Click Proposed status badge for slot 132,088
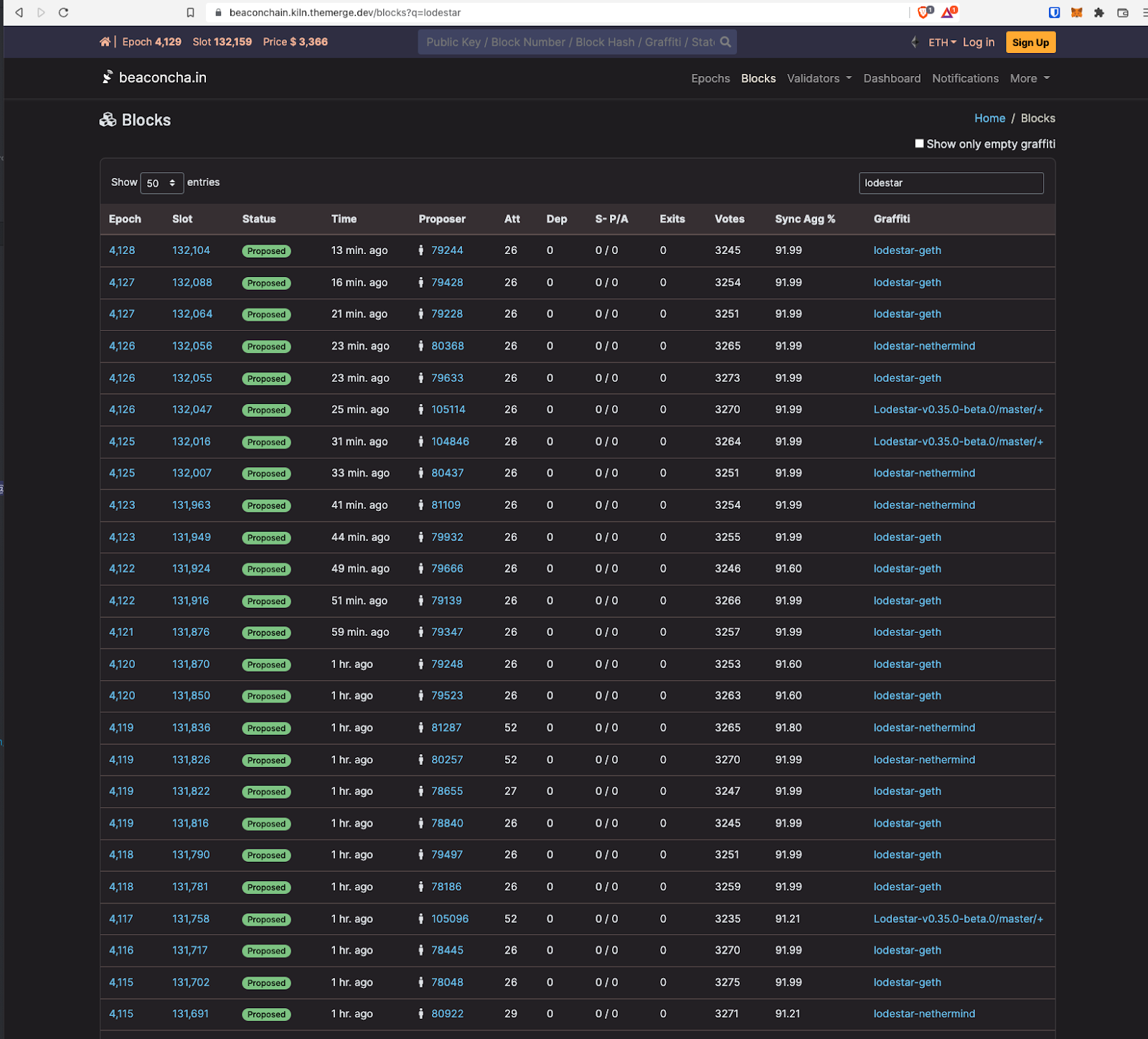Screen dimensions: 1148x1039 pos(266,283)
